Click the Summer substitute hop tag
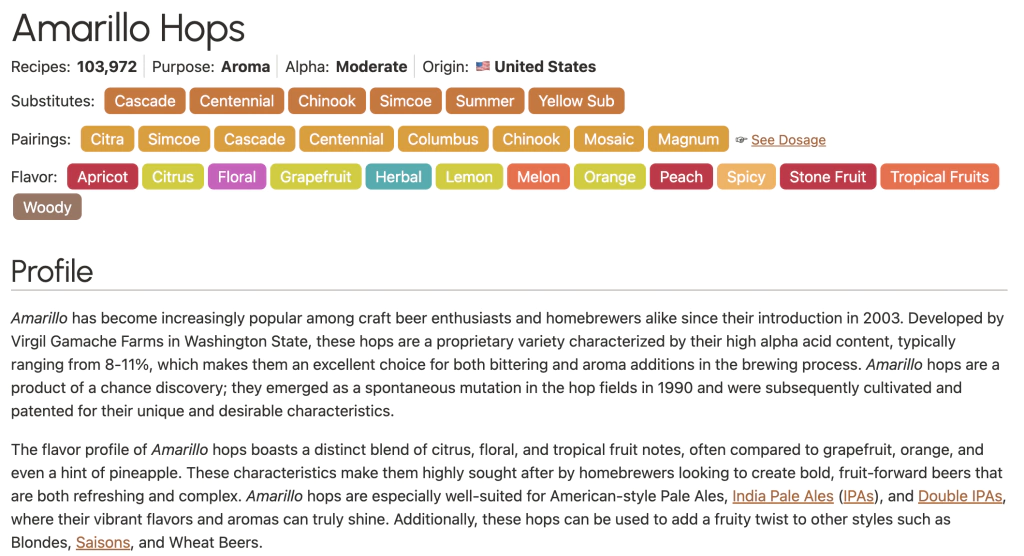 tap(485, 101)
